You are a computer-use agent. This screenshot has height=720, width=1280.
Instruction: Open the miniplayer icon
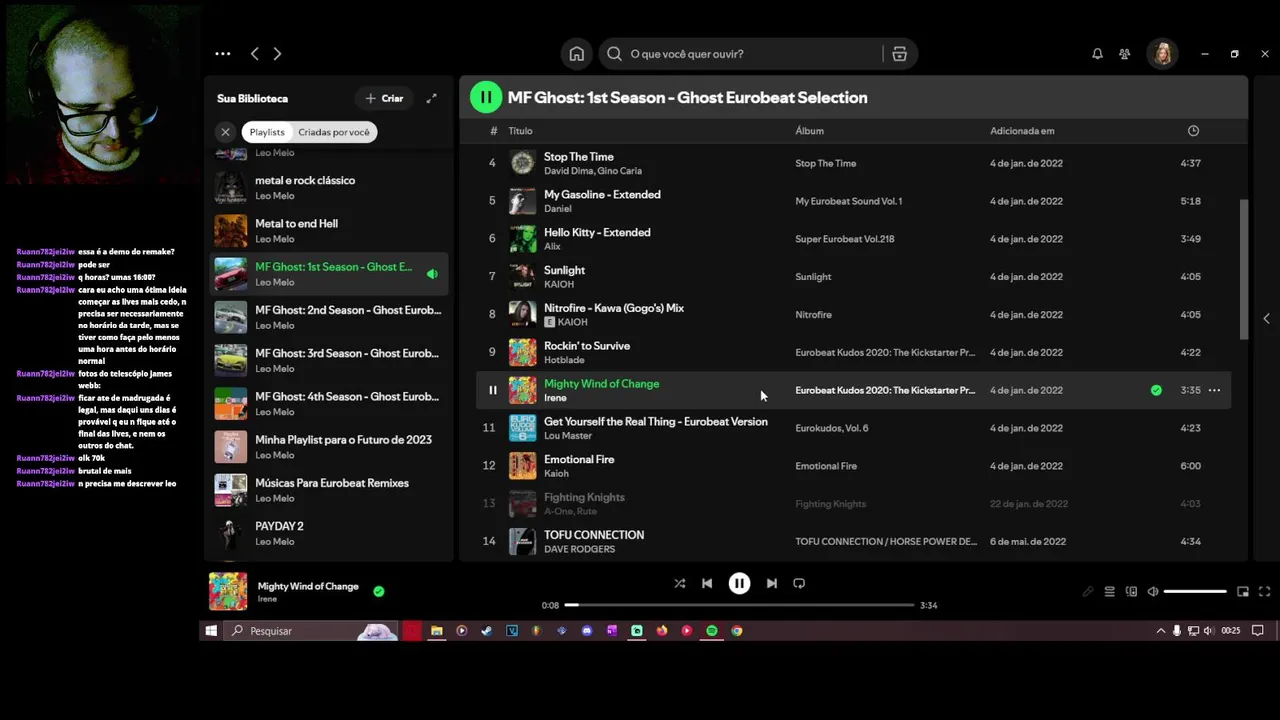tap(1243, 592)
